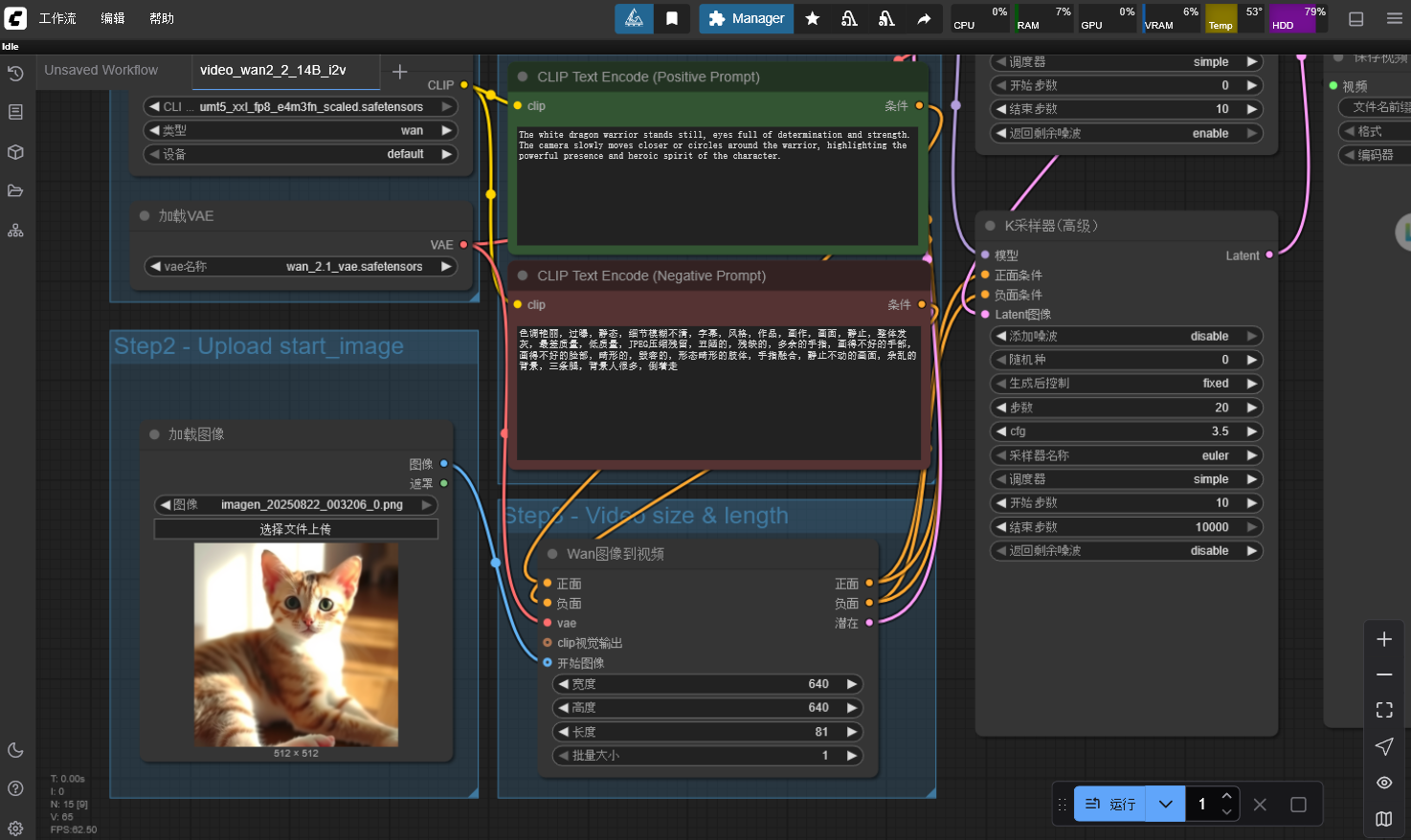
Task: Open the 工作流 menu
Action: 57,18
